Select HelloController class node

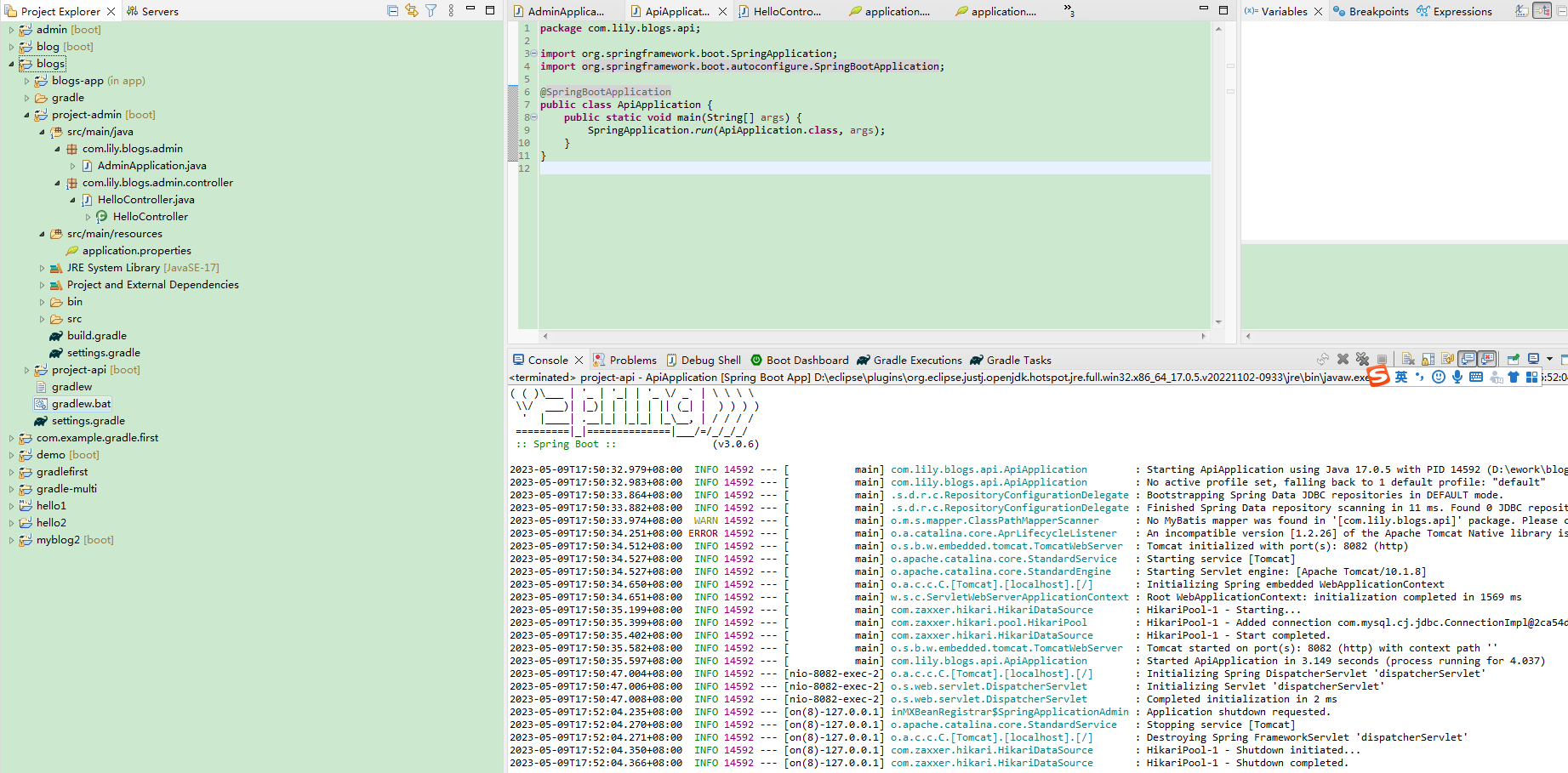click(x=150, y=217)
